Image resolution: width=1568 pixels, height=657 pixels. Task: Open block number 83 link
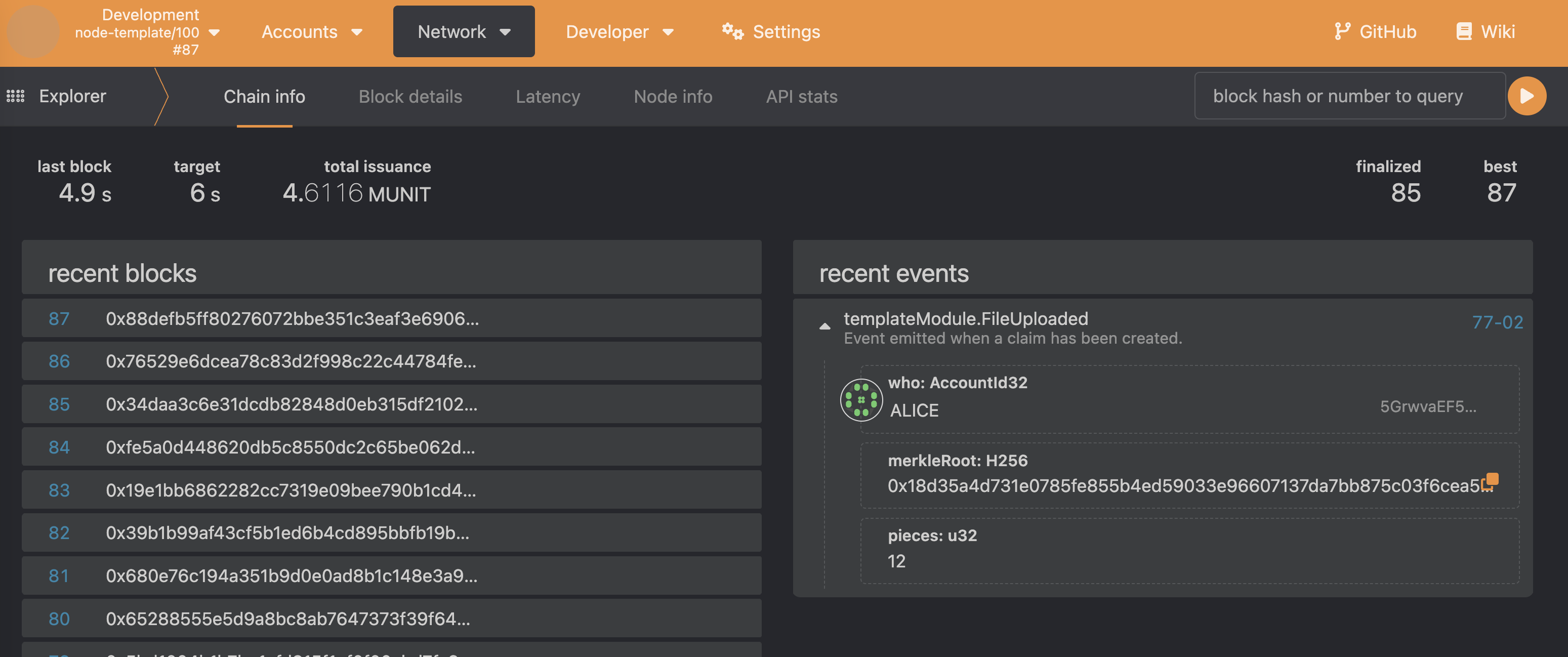[x=59, y=490]
